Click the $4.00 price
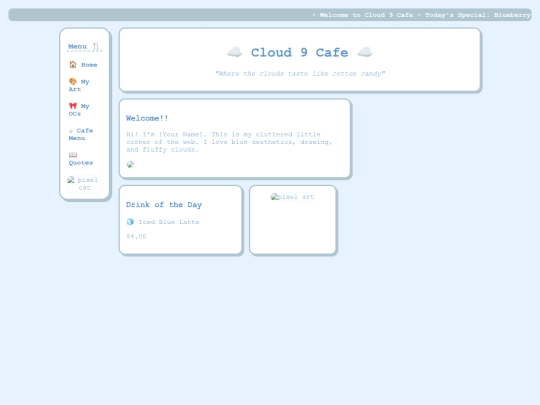540x405 pixels. (x=136, y=236)
